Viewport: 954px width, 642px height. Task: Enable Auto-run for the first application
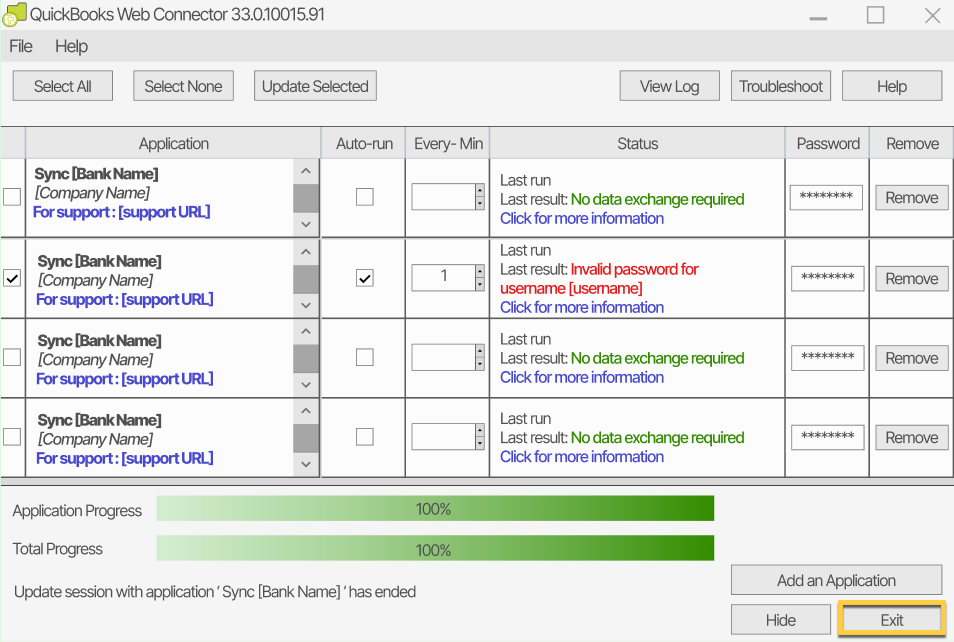364,197
